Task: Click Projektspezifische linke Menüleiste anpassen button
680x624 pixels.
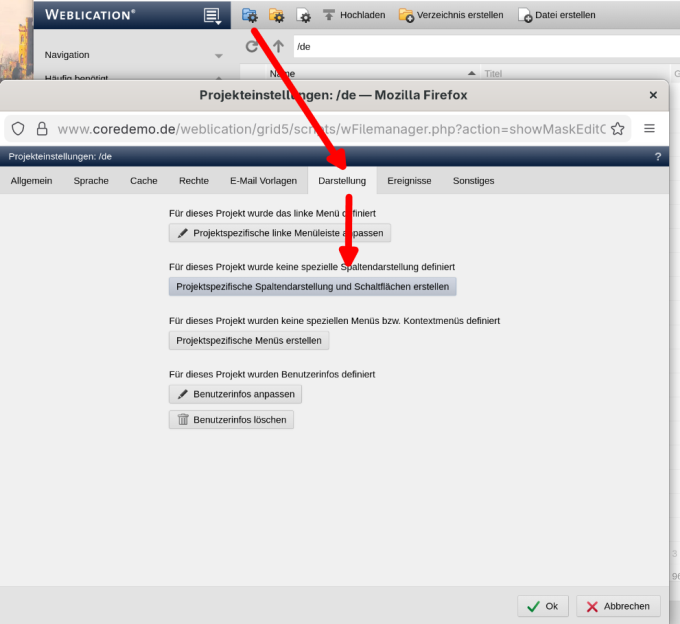Action: 280,233
